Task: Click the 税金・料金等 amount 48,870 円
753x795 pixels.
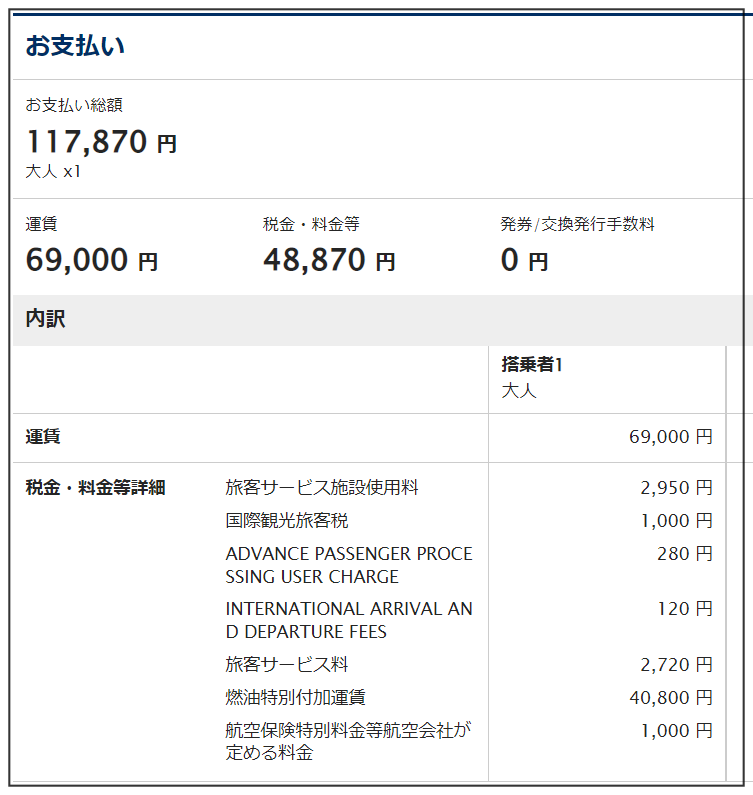Action: point(329,260)
